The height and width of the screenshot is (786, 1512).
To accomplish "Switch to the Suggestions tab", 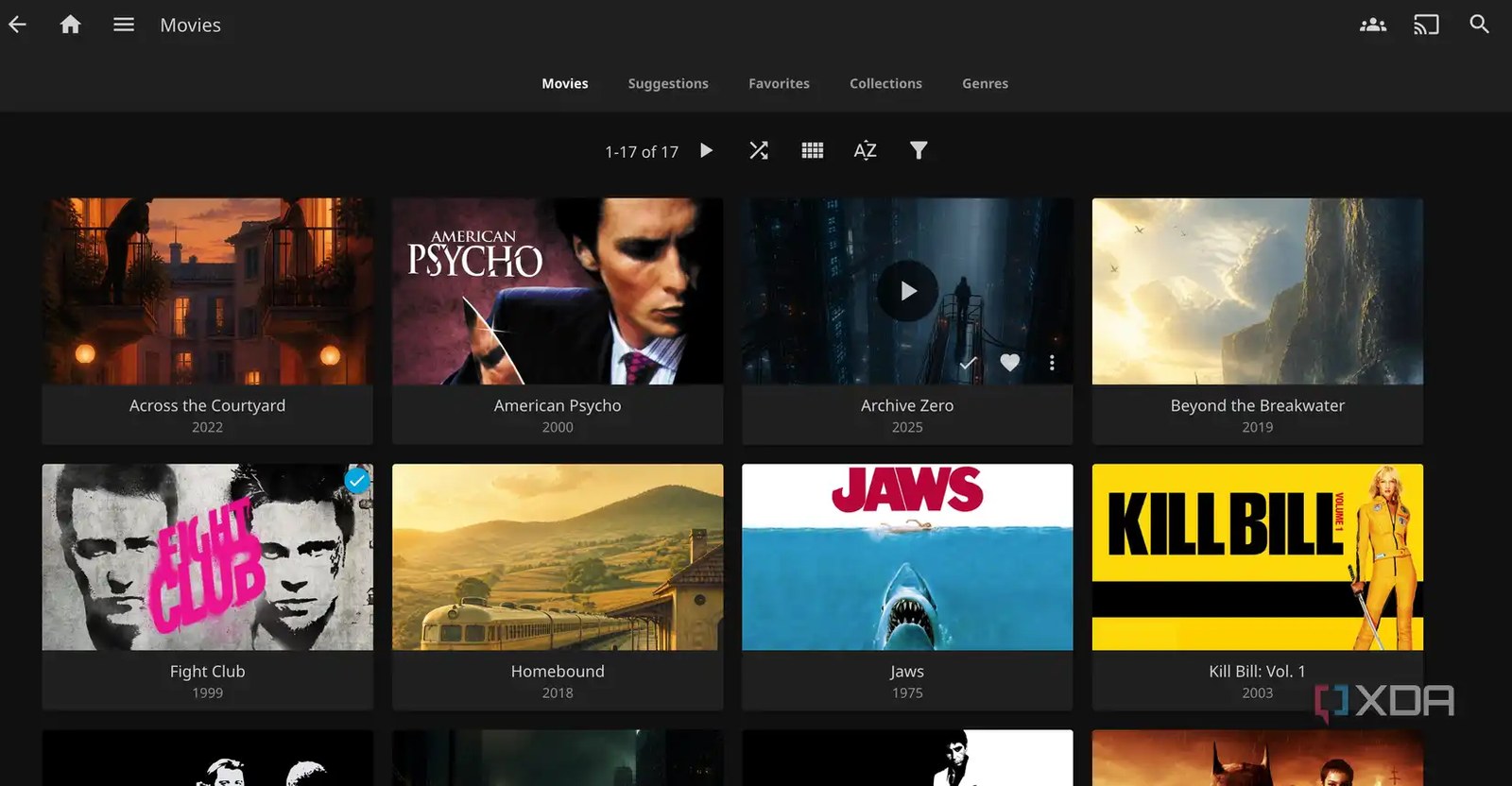I will click(668, 83).
